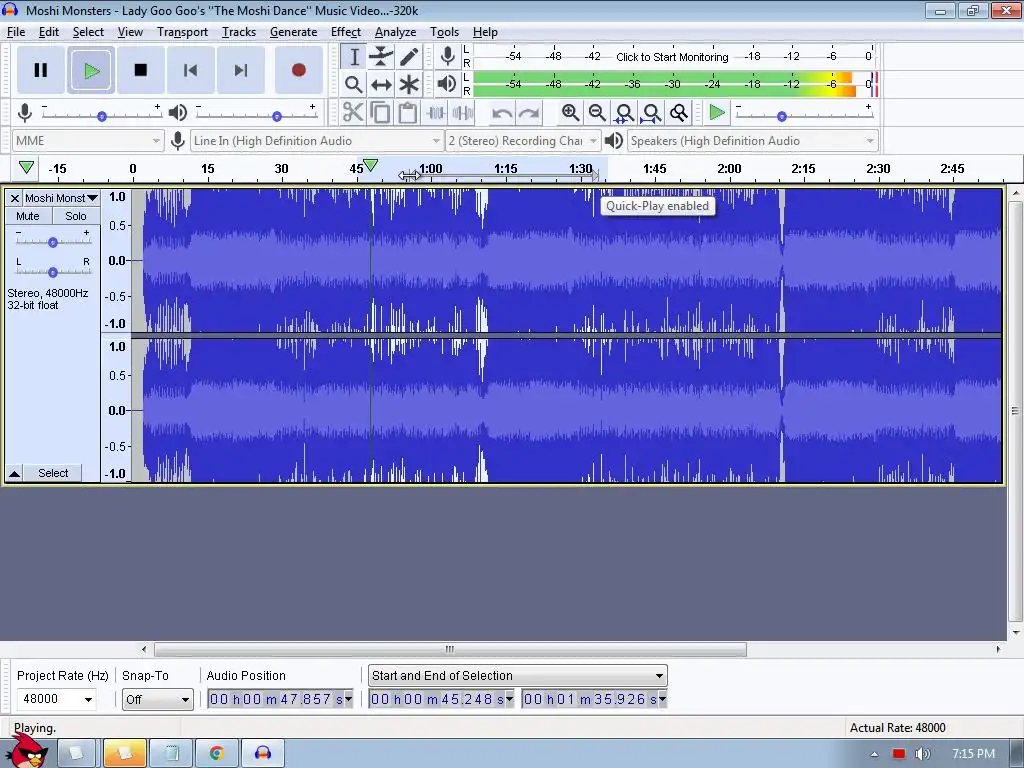Click Click to Start Monitoring meter
Viewport: 1024px width, 768px height.
pyautogui.click(x=672, y=57)
